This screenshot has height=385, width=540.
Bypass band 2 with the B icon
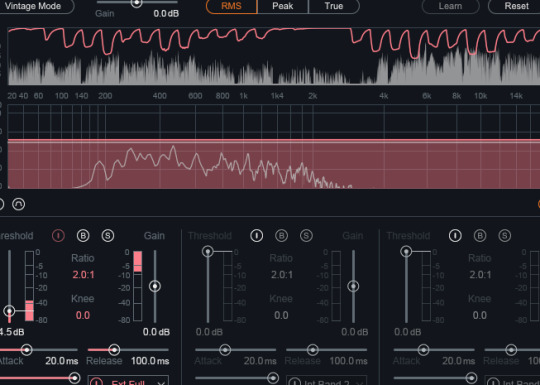[281, 236]
